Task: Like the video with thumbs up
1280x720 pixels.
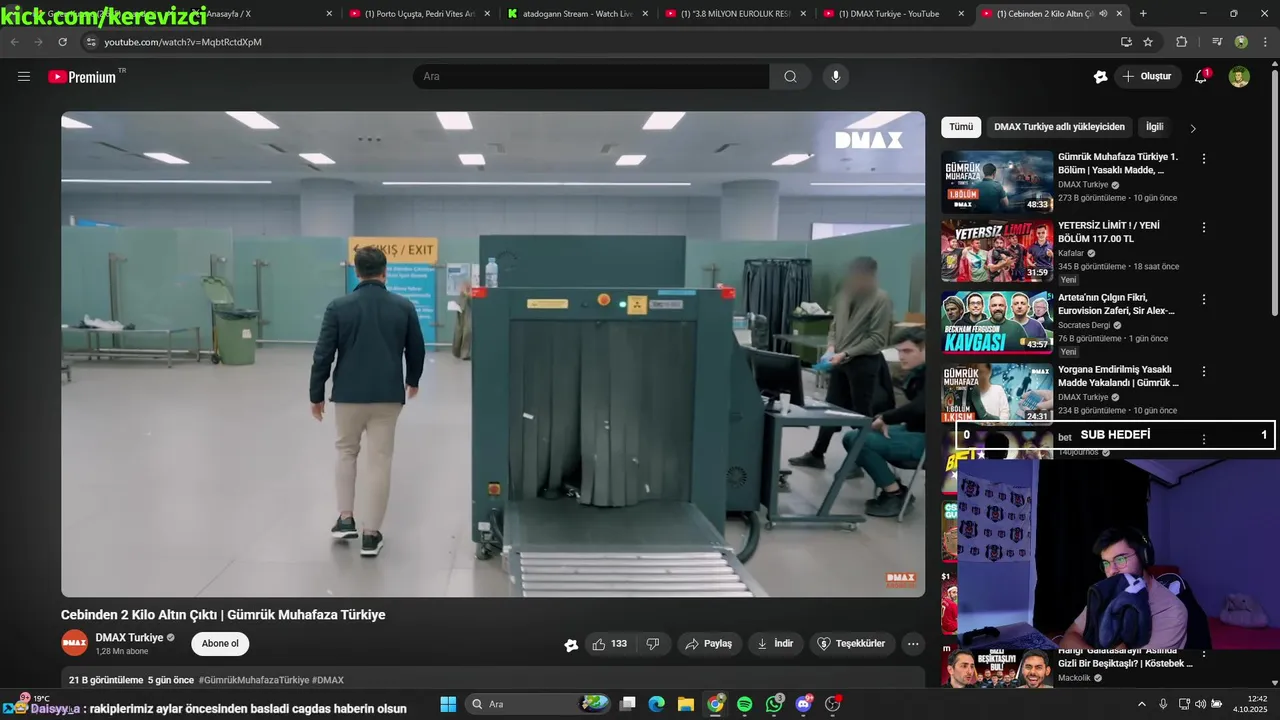Action: click(610, 644)
